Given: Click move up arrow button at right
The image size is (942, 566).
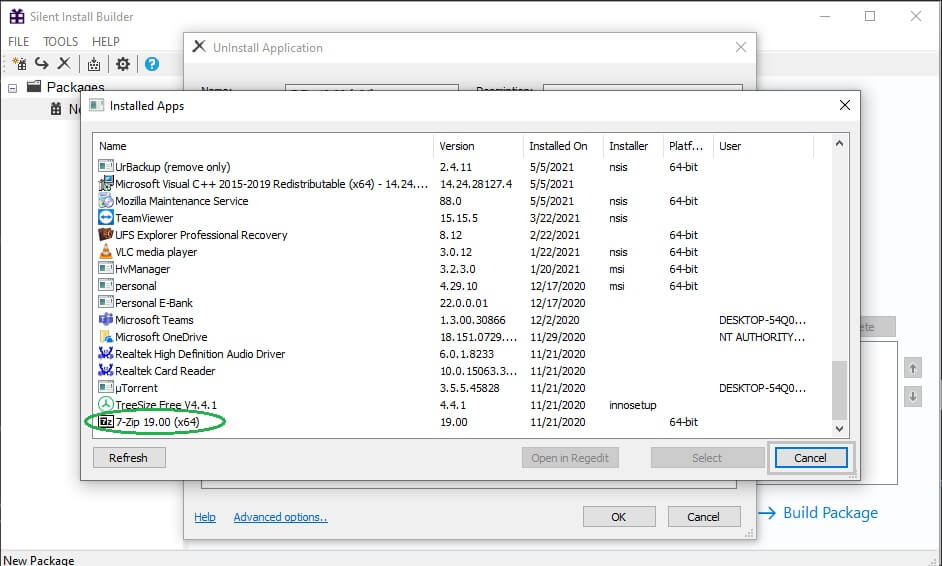Looking at the screenshot, I should (913, 368).
